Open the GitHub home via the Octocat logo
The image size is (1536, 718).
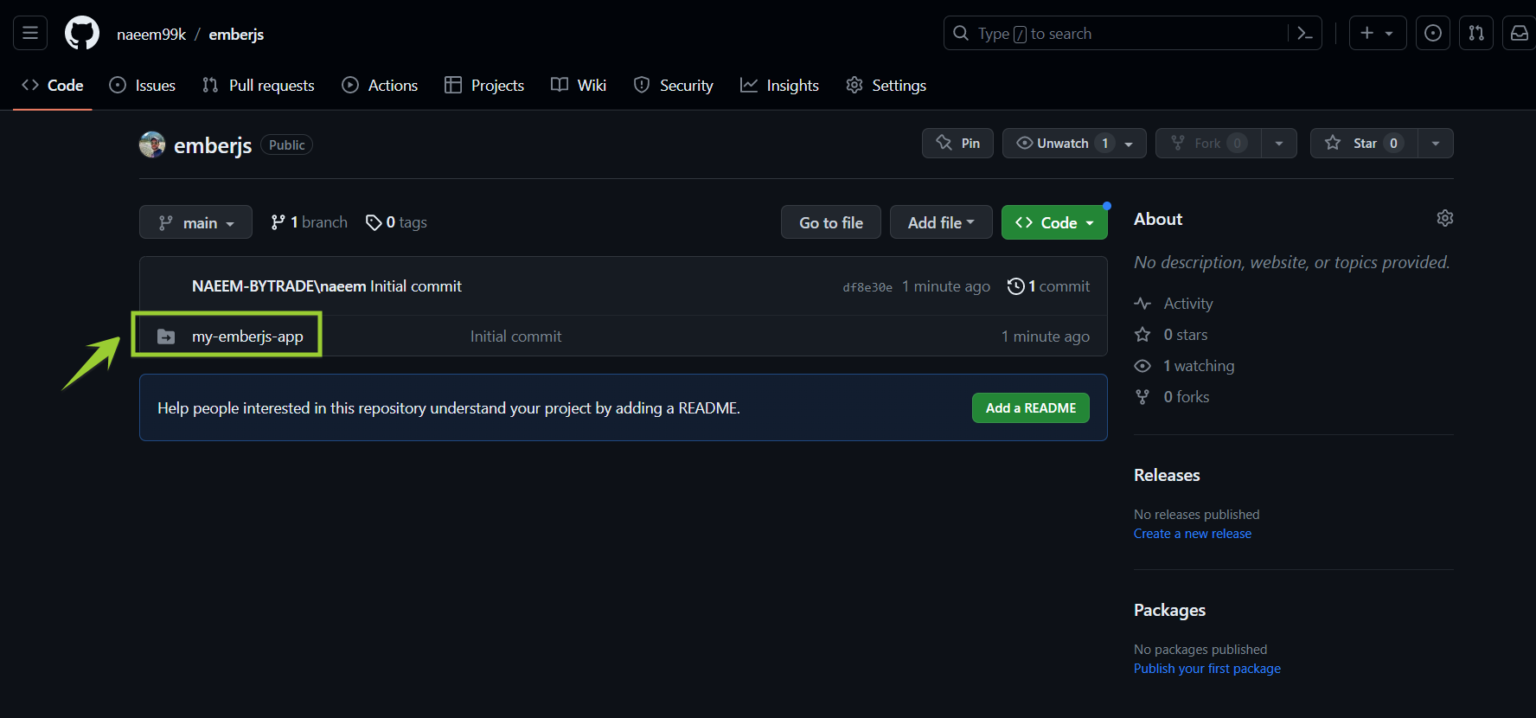[x=81, y=32]
